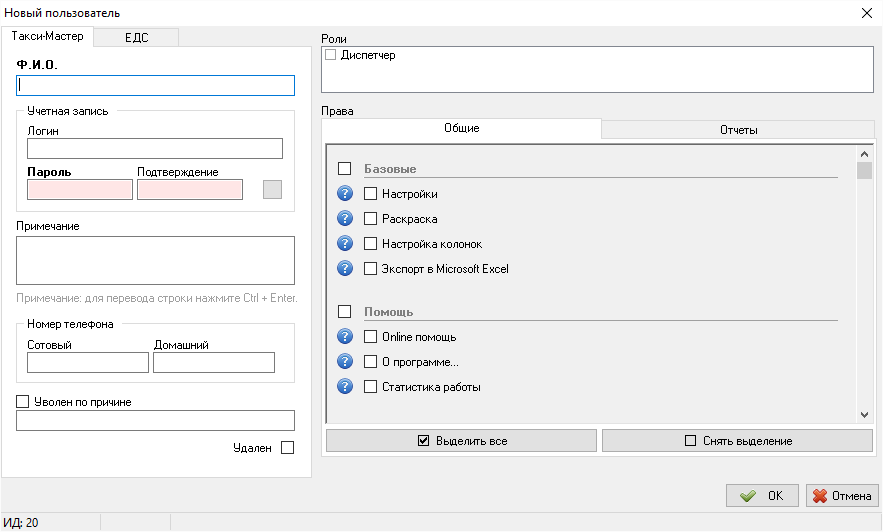883x532 pixels.
Task: Click small gray button beside Подтверждение field
Action: pos(272,190)
